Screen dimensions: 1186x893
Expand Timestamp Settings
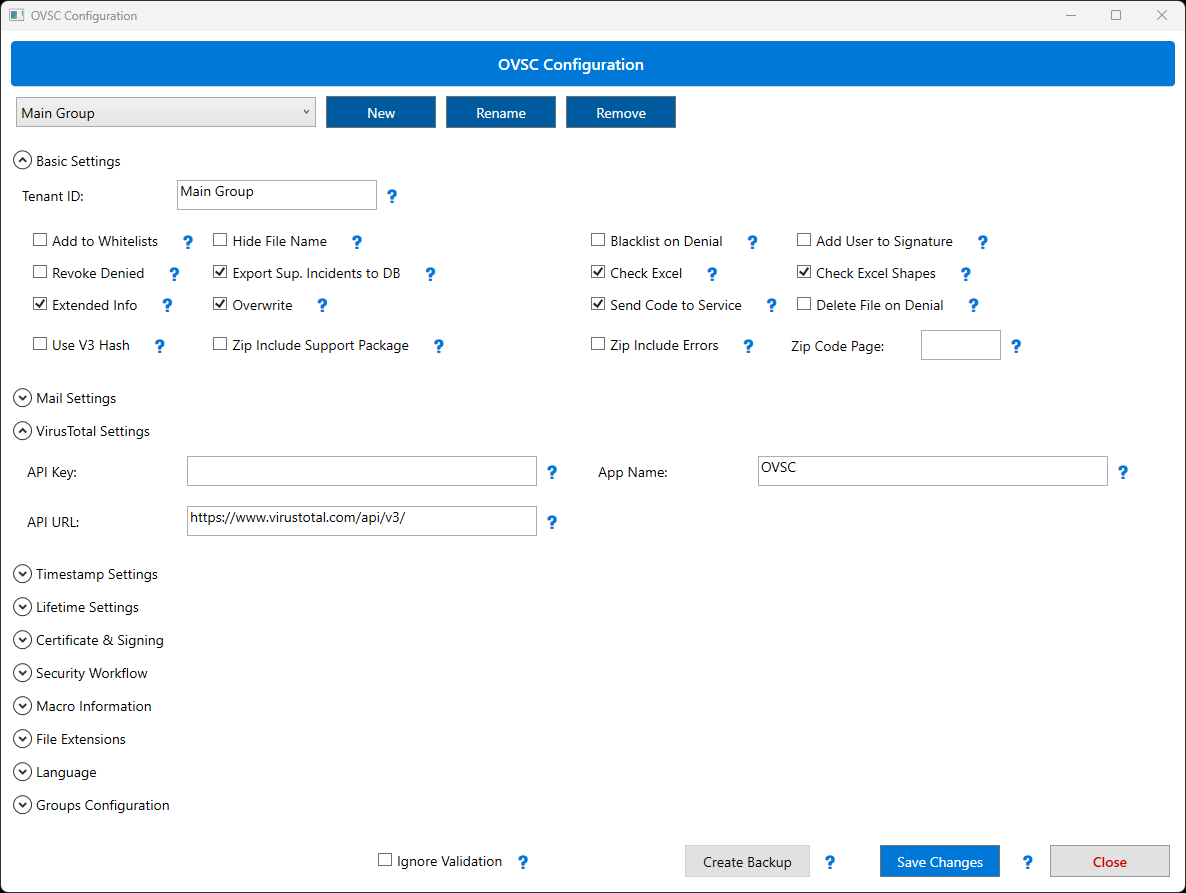coord(23,574)
